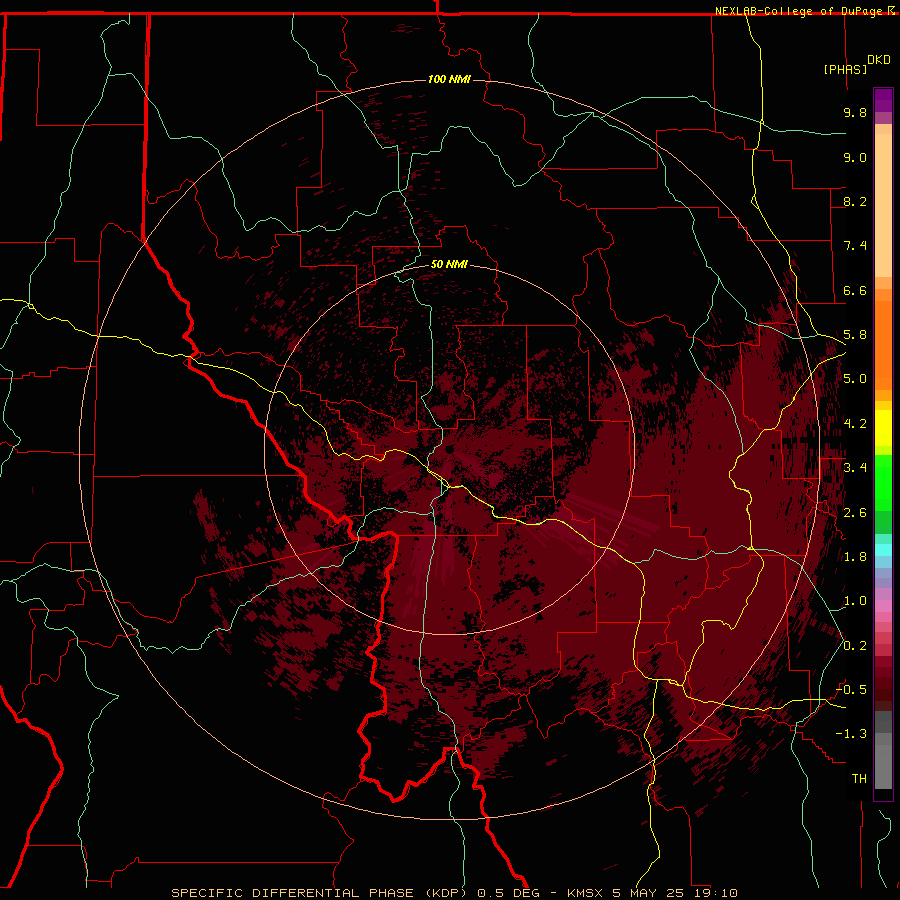Select the DKD legend title

coord(879,60)
